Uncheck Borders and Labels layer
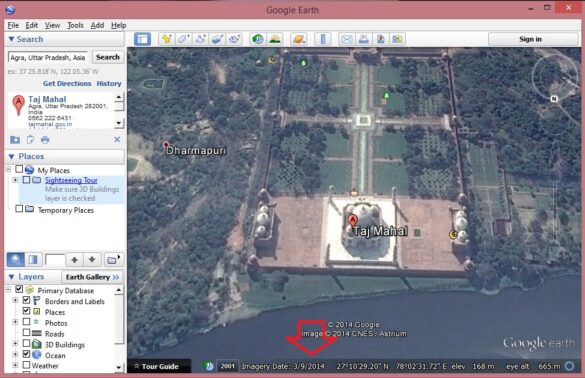585x378 pixels. tap(26, 300)
